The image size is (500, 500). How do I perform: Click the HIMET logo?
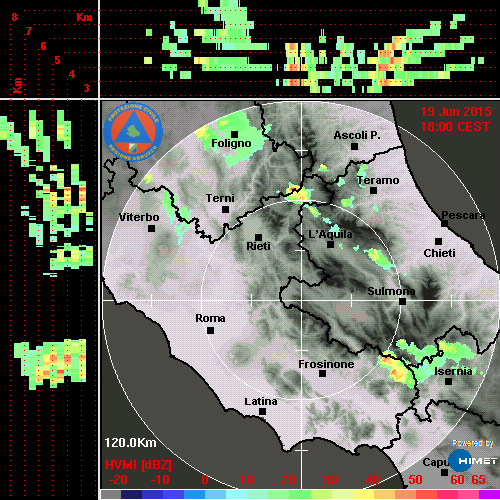pos(472,461)
